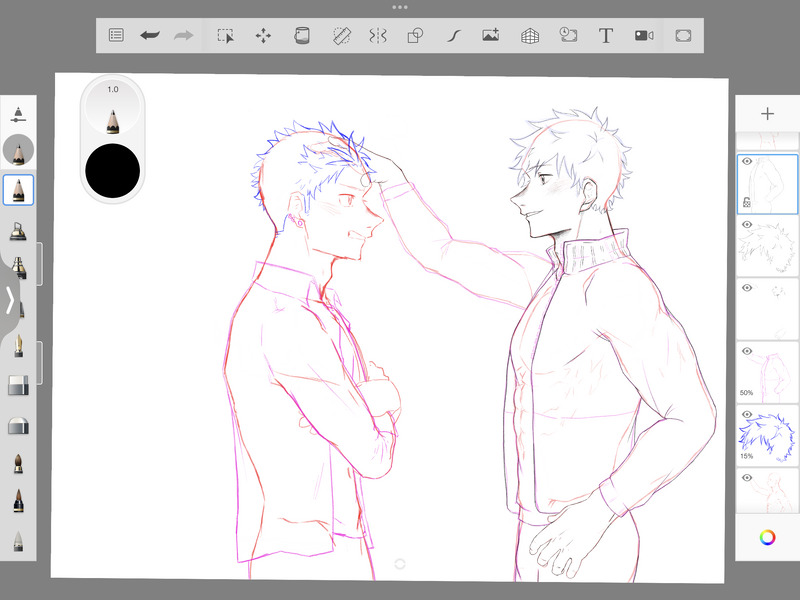Choose the round paintbrush
Viewport: 800px width, 600px height.
18,463
